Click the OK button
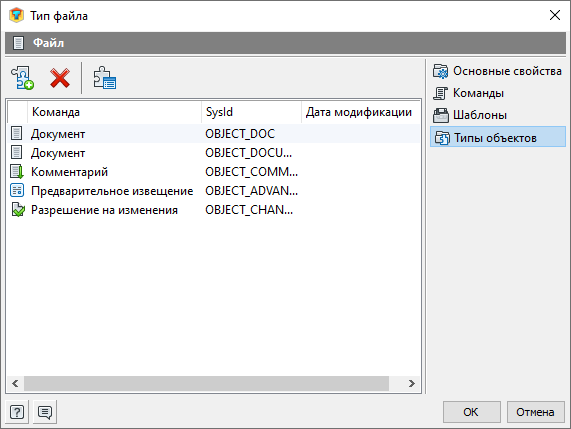Screen dimensions: 571x429 pyautogui.click(x=472, y=412)
